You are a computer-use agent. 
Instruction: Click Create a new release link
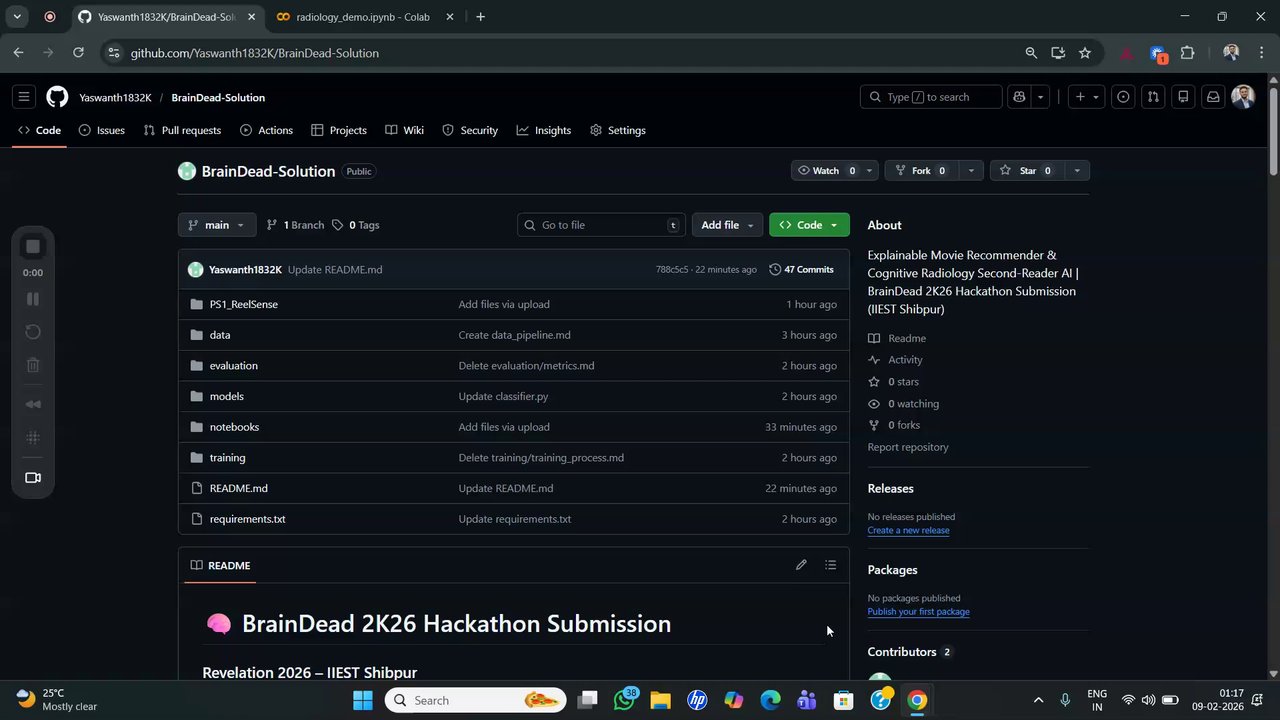(908, 530)
